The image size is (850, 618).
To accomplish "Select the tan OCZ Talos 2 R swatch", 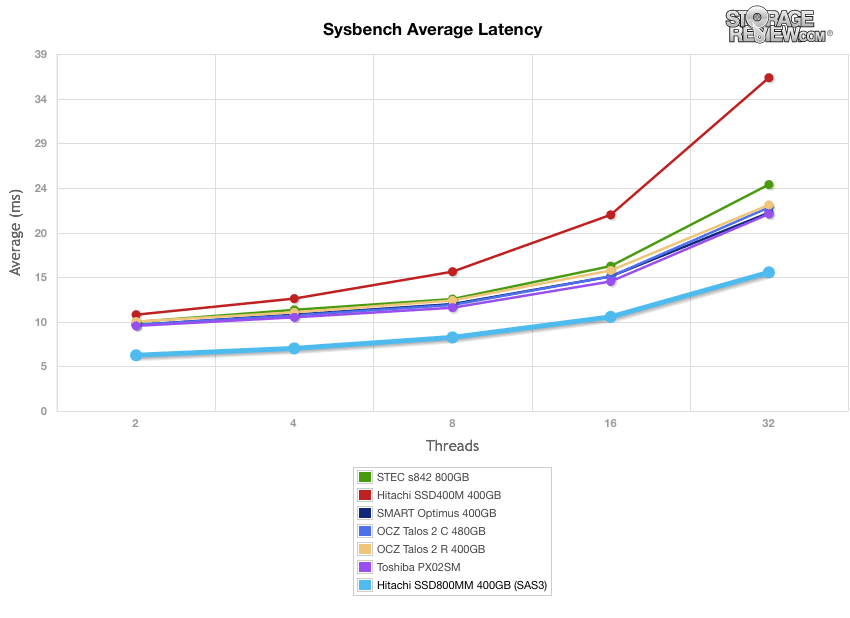I will tap(365, 549).
